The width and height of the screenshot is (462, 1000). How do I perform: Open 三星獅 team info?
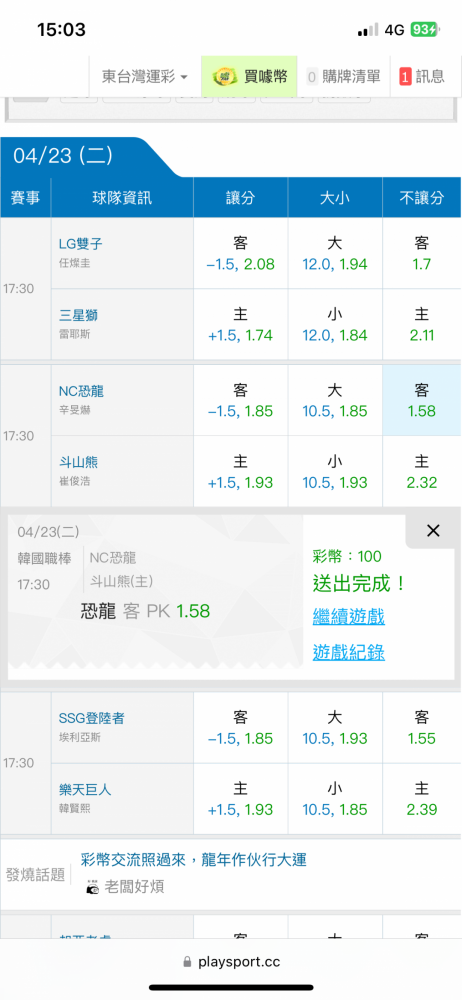(78, 316)
